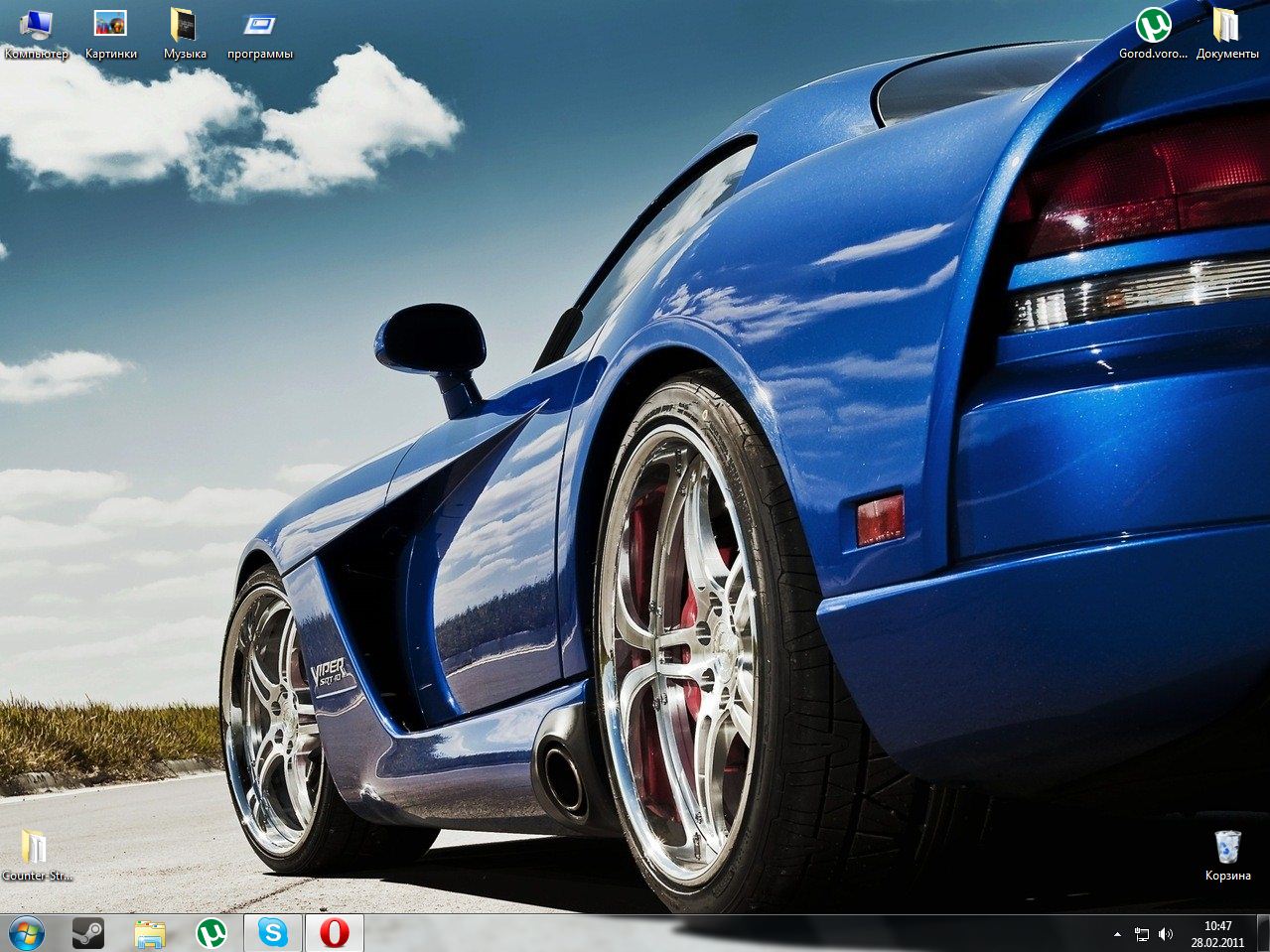Click the Музыка folder on desktop

(x=185, y=25)
